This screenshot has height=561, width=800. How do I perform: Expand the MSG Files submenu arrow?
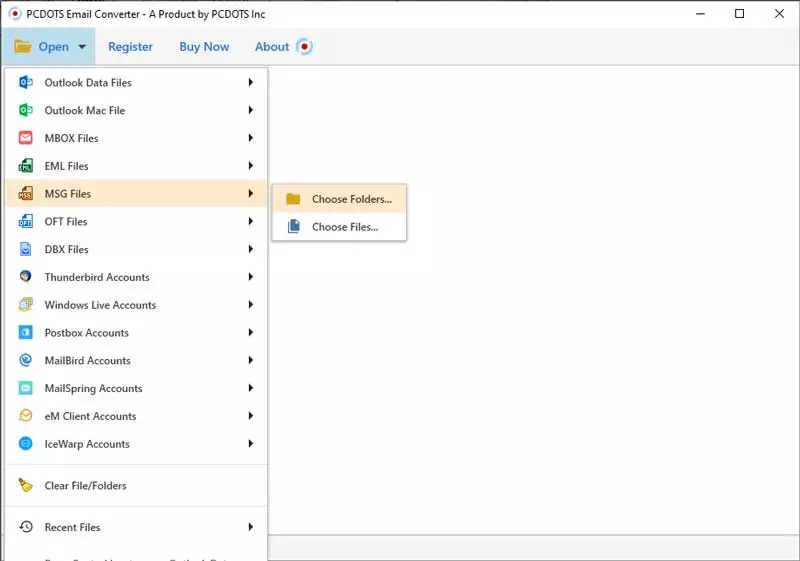click(251, 193)
